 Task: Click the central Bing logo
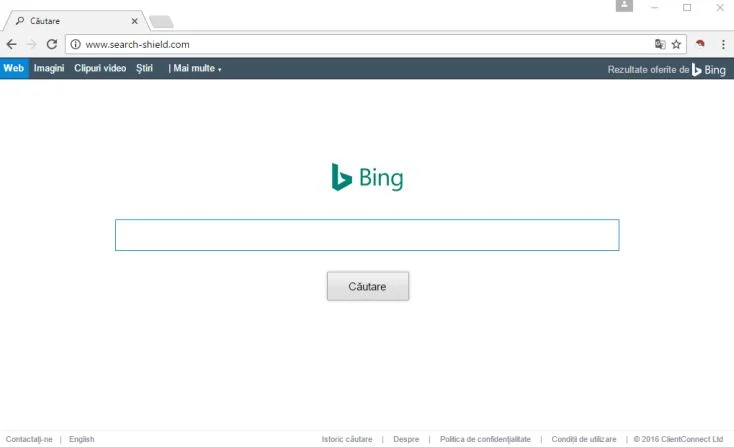pos(367,177)
